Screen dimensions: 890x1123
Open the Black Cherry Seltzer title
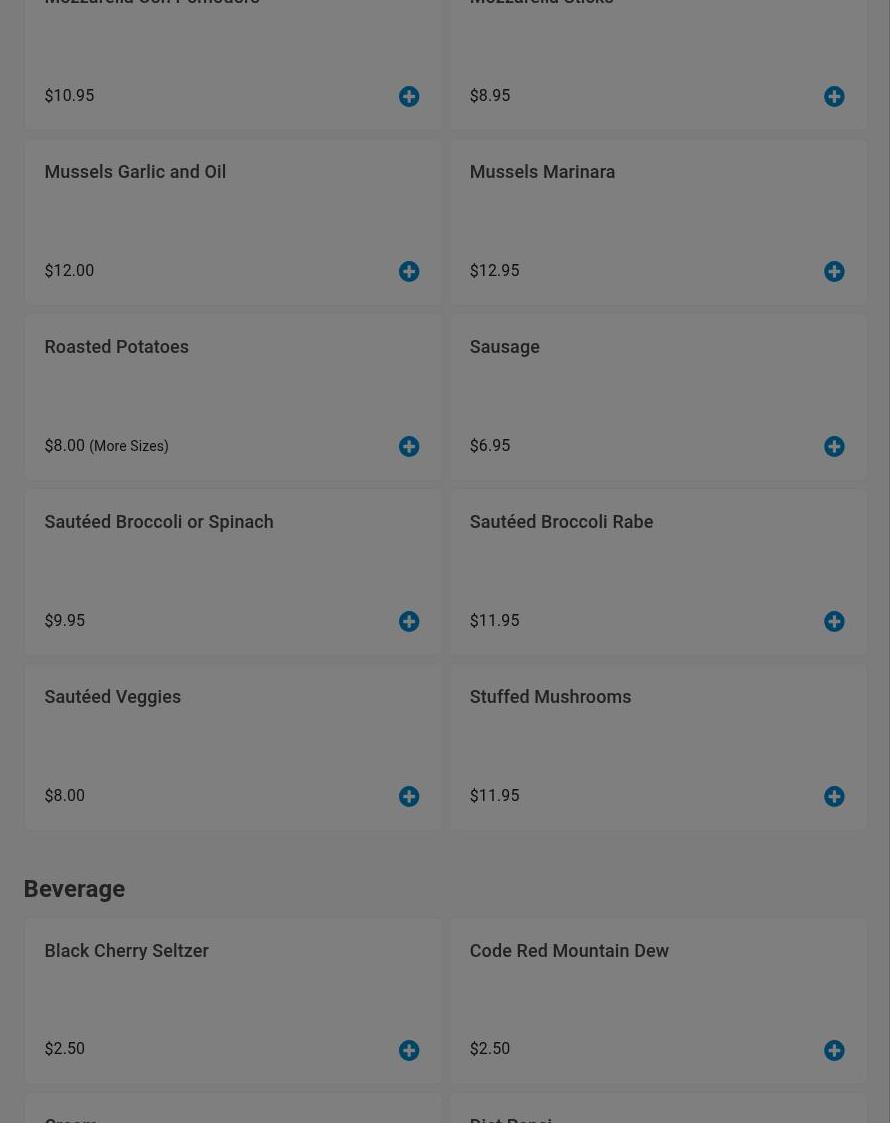tap(126, 951)
